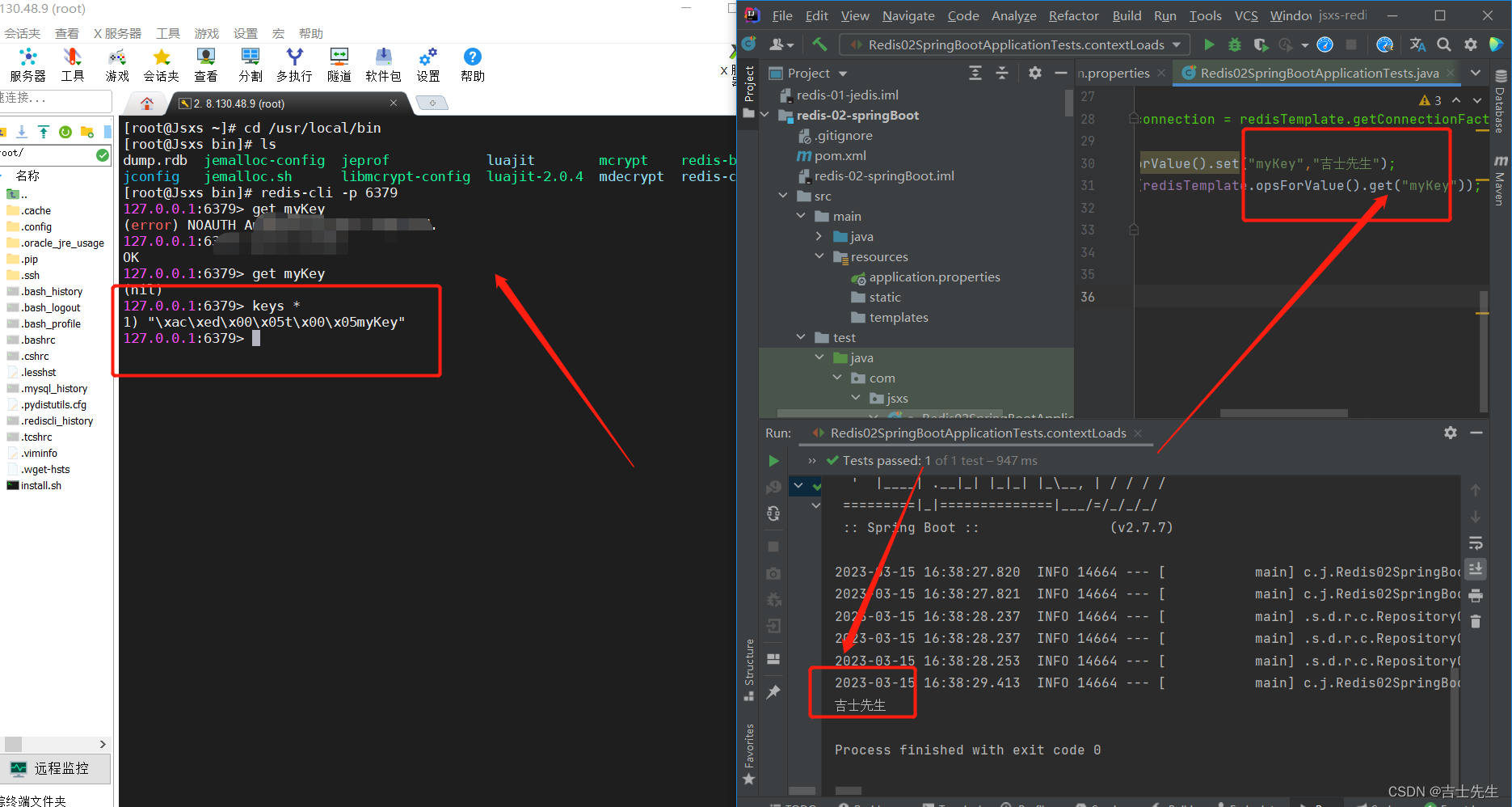The image size is (1512, 807).
Task: Click the print icon in Run console
Action: 1476,596
